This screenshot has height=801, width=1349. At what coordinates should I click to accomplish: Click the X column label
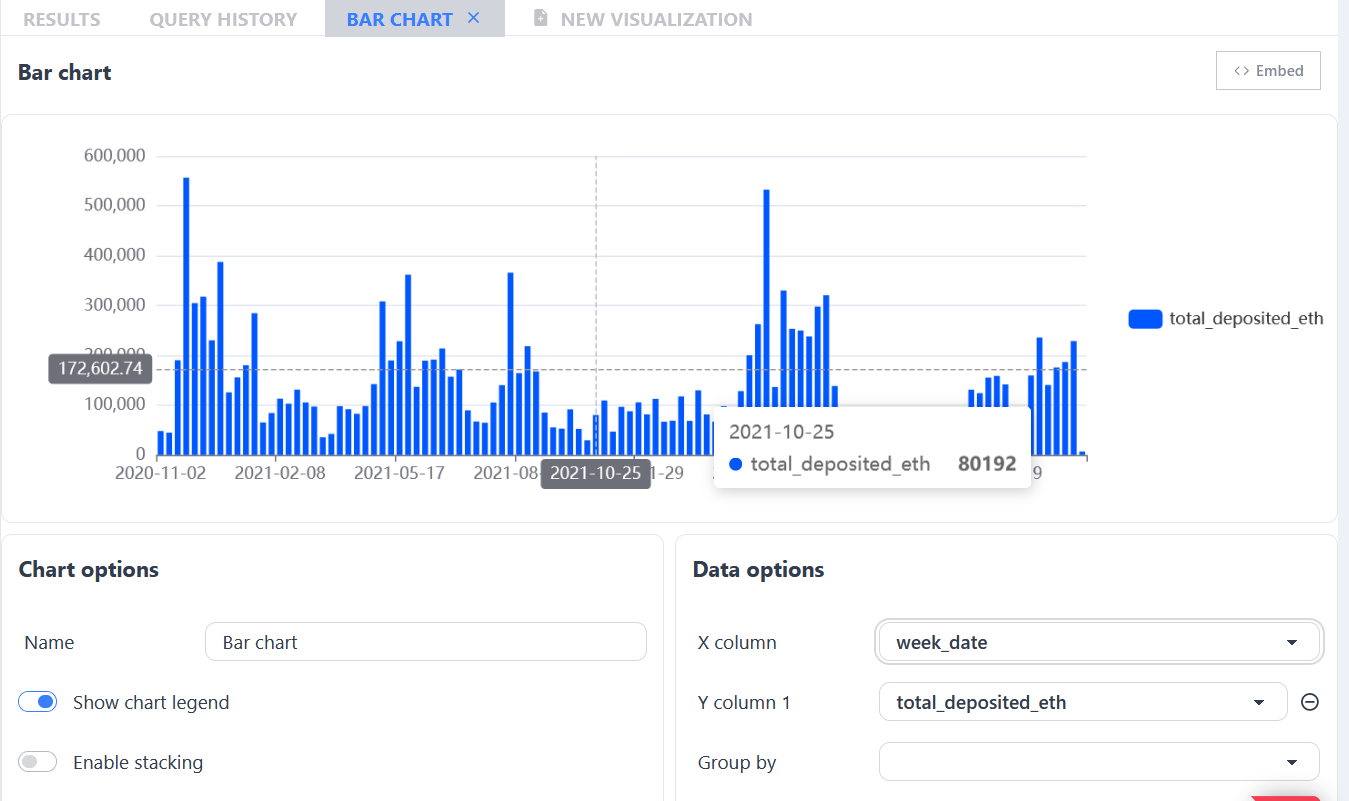tap(737, 642)
